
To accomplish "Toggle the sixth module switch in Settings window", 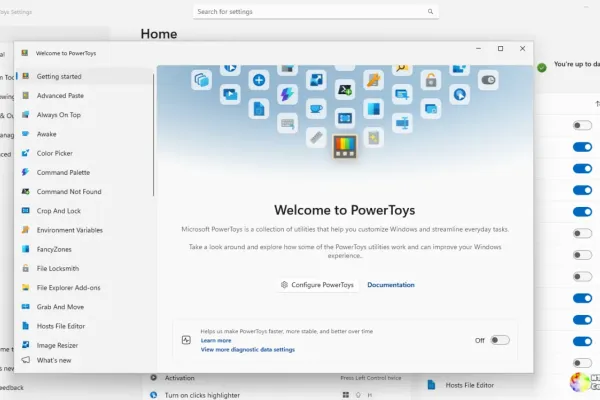I will 582,233.
